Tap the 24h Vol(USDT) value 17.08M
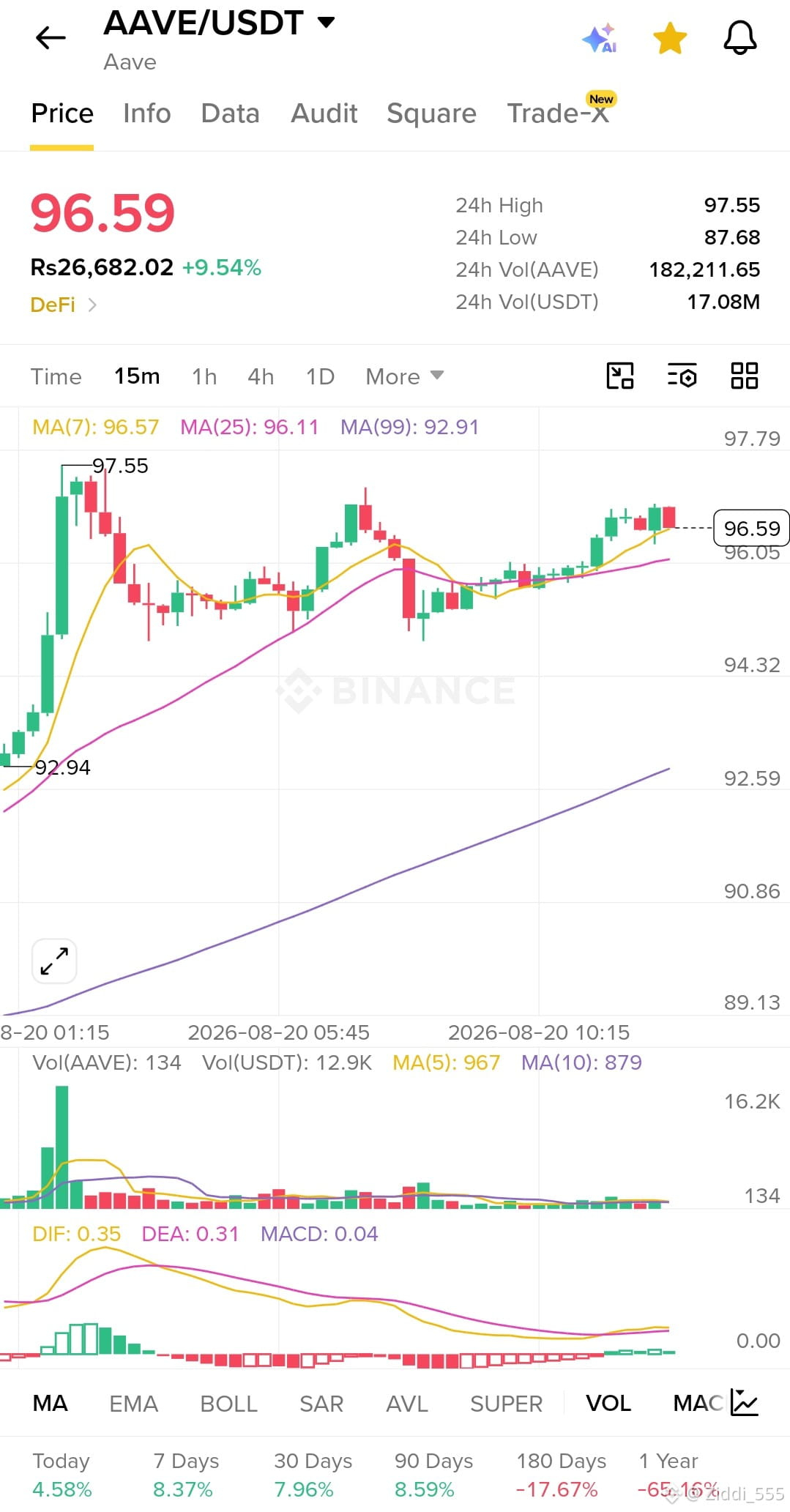 click(x=723, y=302)
